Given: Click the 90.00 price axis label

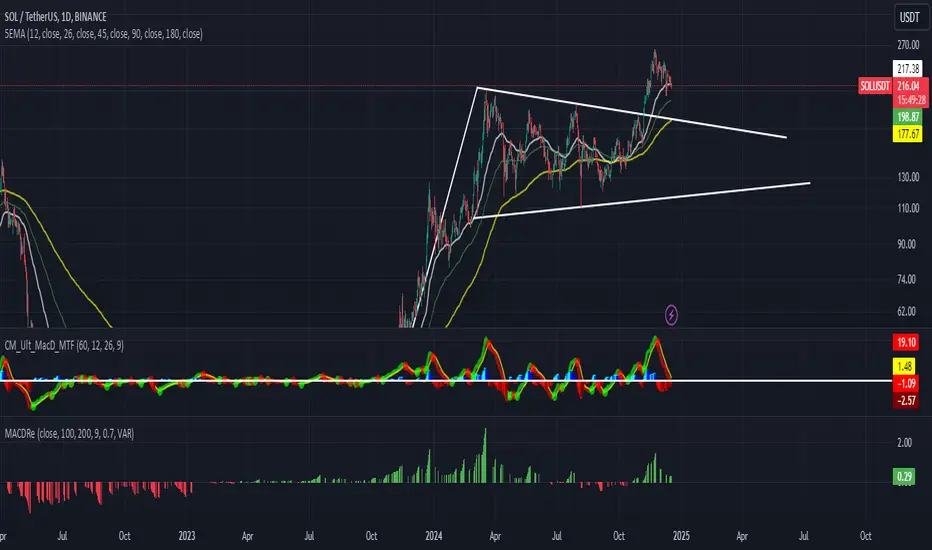Looking at the screenshot, I should (906, 244).
